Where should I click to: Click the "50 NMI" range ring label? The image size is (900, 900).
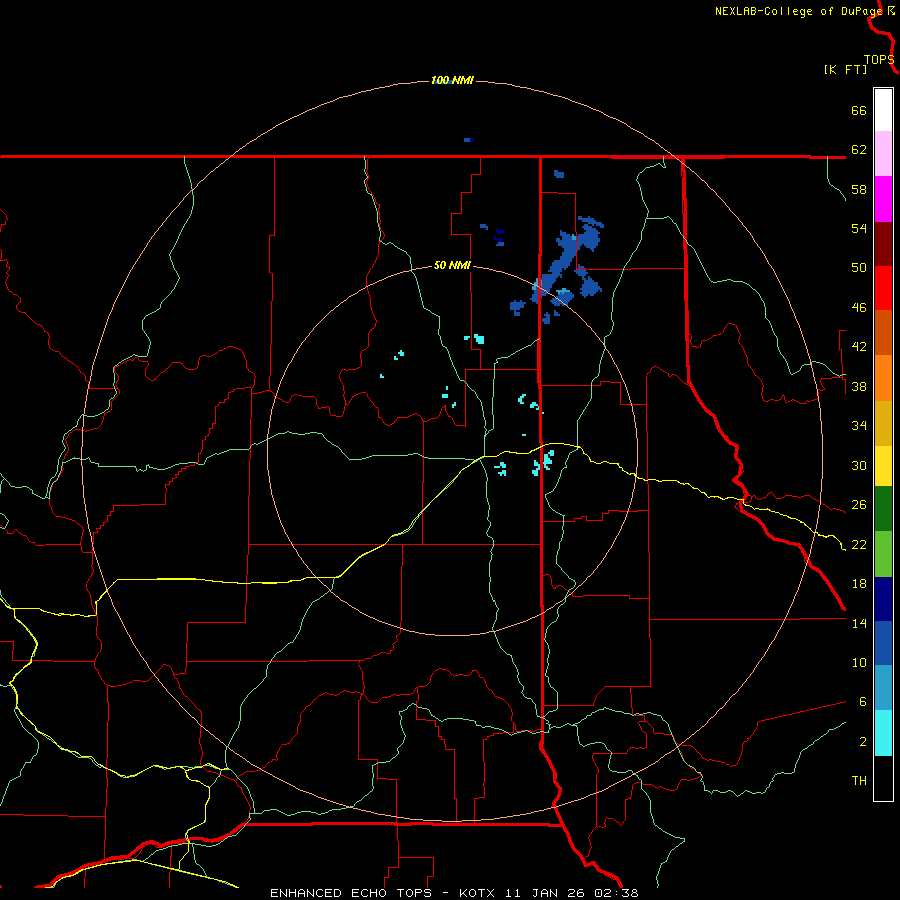452,265
